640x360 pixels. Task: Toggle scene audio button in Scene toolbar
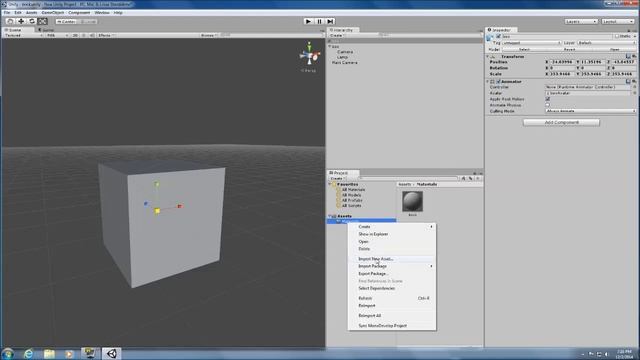tap(92, 36)
